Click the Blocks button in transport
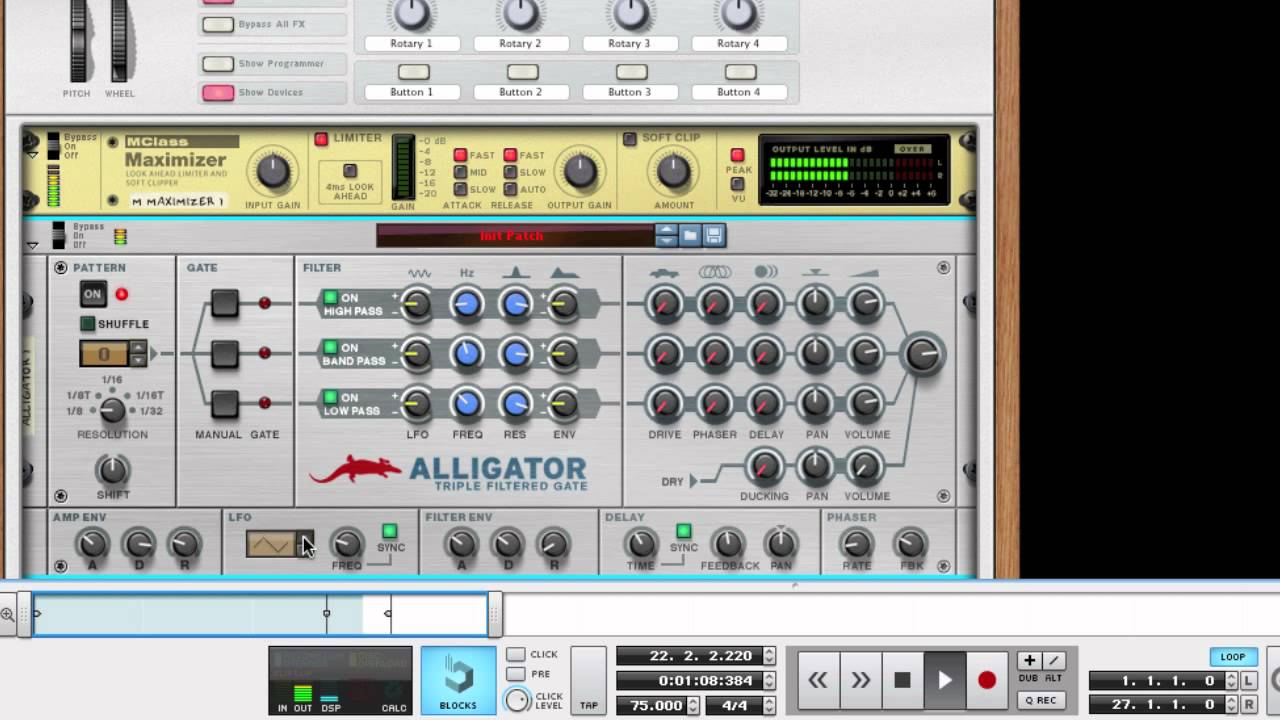Screen dimensions: 1280x720 coord(458,680)
